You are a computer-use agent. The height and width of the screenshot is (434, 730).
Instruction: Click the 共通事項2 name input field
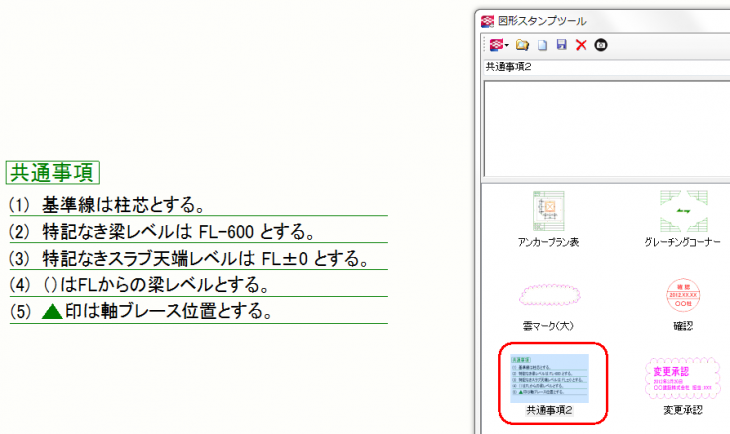point(607,67)
